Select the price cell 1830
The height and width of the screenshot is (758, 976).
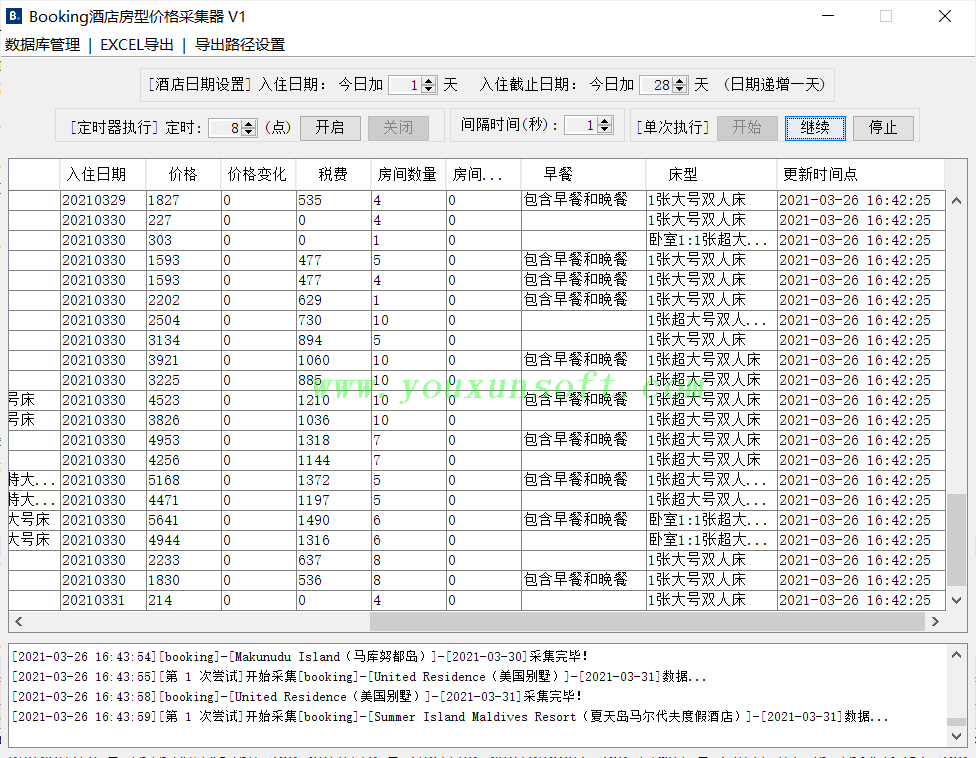(184, 580)
